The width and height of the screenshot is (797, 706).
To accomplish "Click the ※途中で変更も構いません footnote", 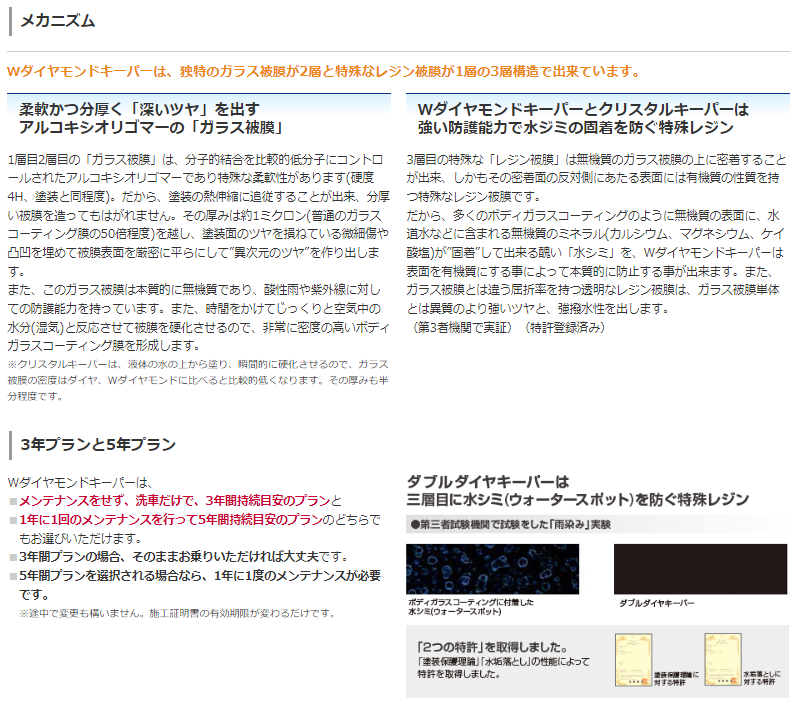I will [177, 613].
